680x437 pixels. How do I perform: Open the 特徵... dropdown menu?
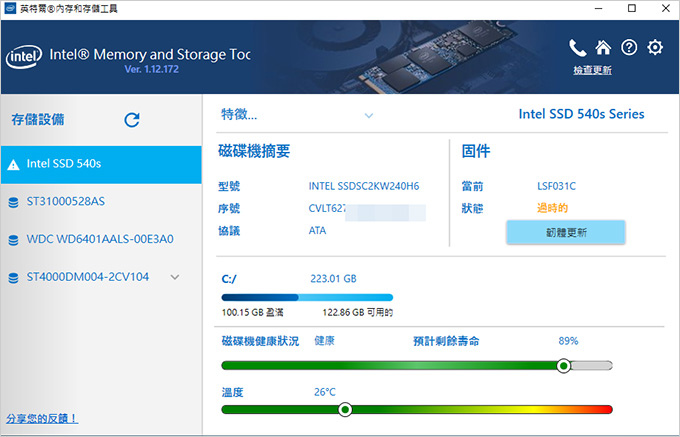coord(297,114)
